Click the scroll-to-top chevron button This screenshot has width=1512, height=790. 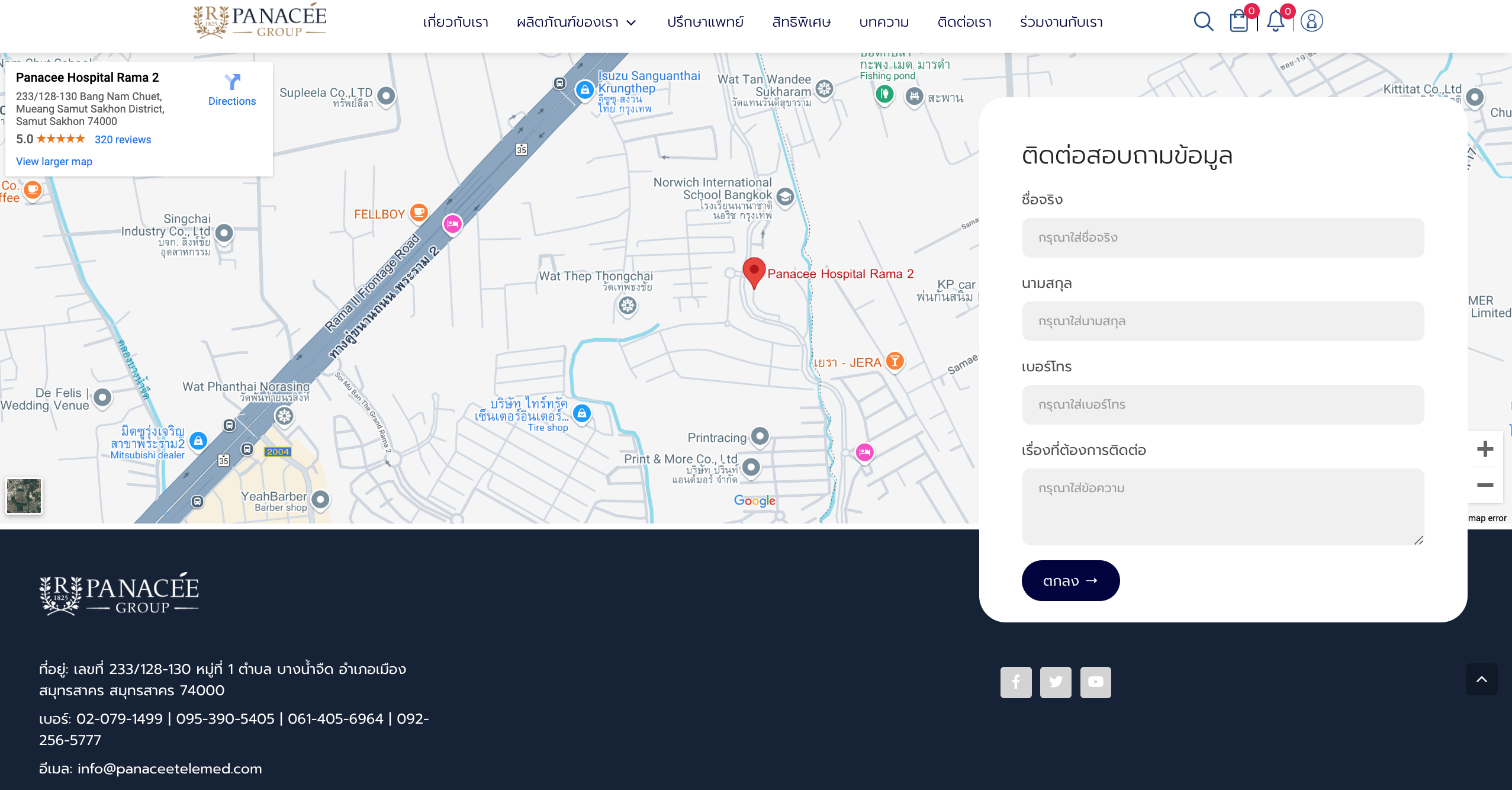pyautogui.click(x=1481, y=679)
